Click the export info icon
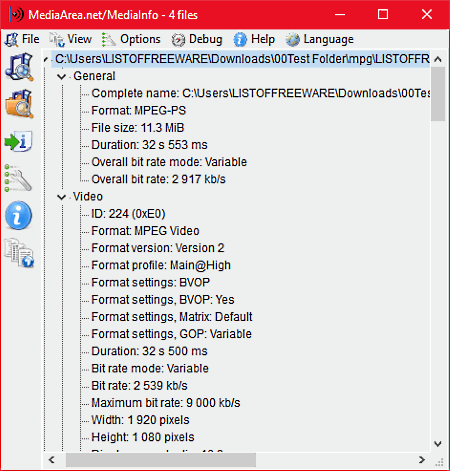This screenshot has height=471, width=450. click(x=18, y=141)
